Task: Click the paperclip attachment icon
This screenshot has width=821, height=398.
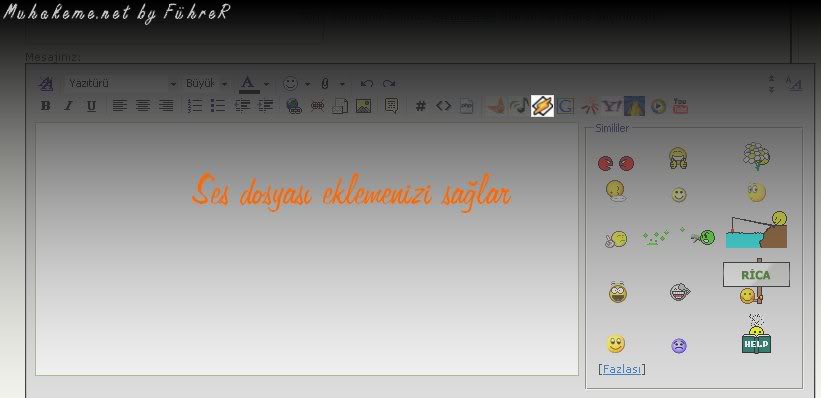Action: (x=325, y=83)
